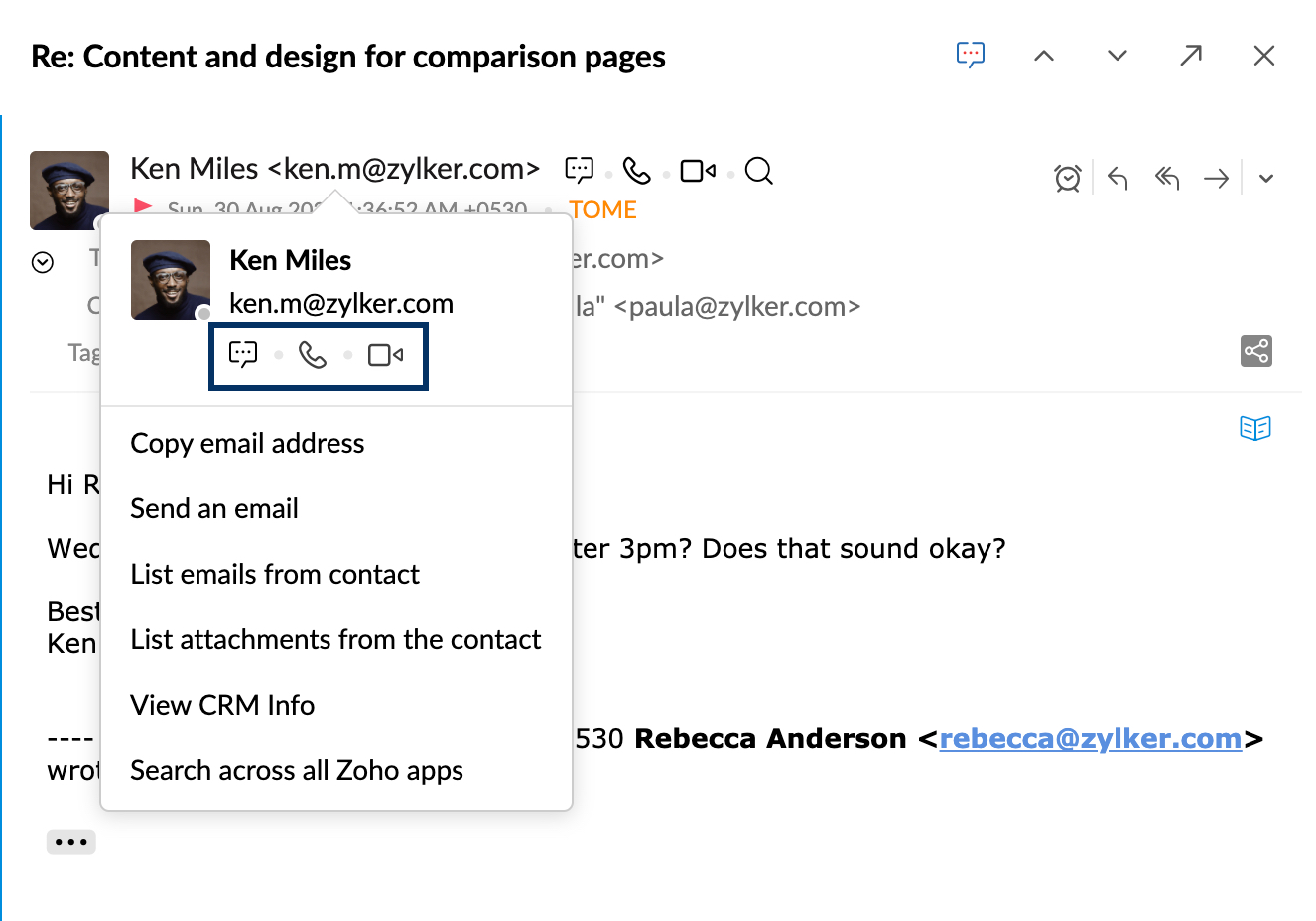Open comments for the conversation
The image size is (1316, 921).
point(971,55)
